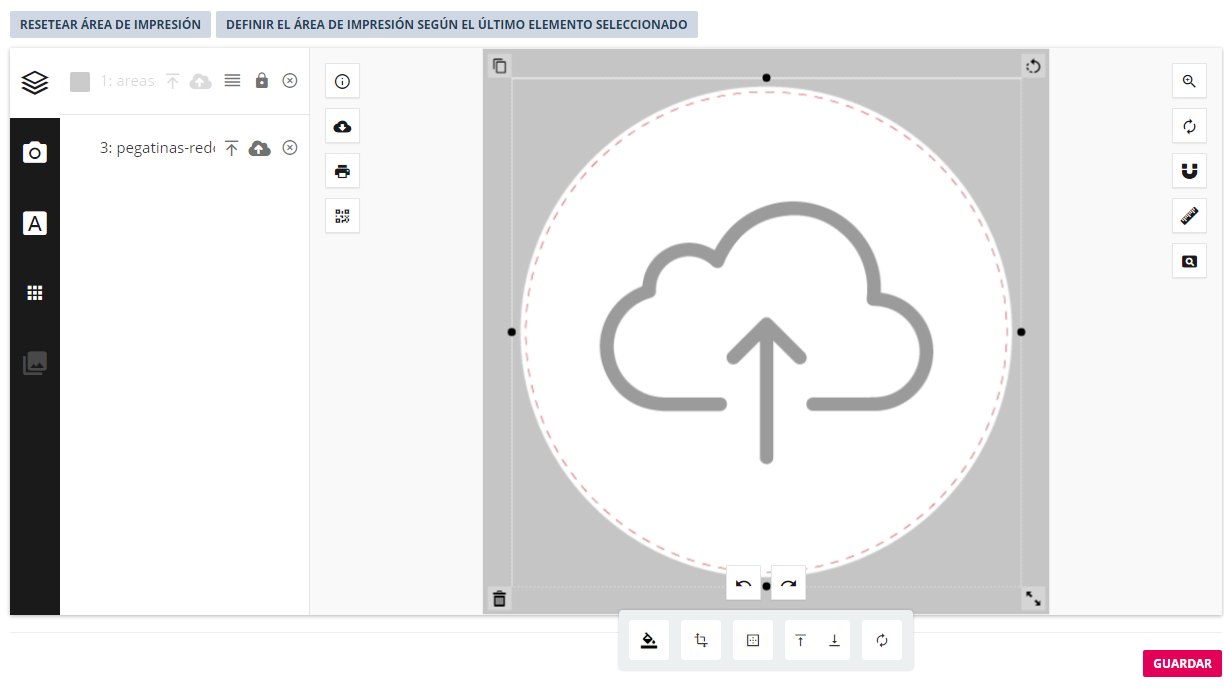Open the areas layer lines menu
The image size is (1224, 693).
[x=232, y=81]
